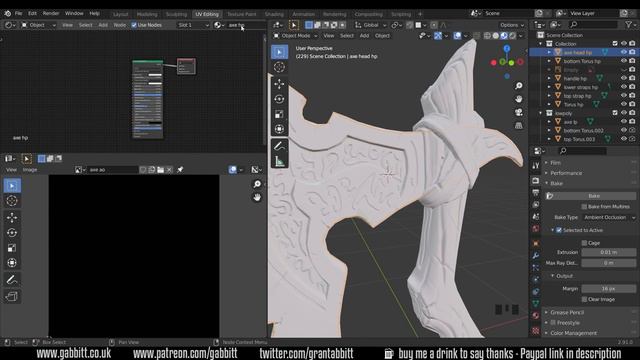This screenshot has width=640, height=360.
Task: Open the Modifier wrench properties tab
Action: pyautogui.click(x=536, y=256)
